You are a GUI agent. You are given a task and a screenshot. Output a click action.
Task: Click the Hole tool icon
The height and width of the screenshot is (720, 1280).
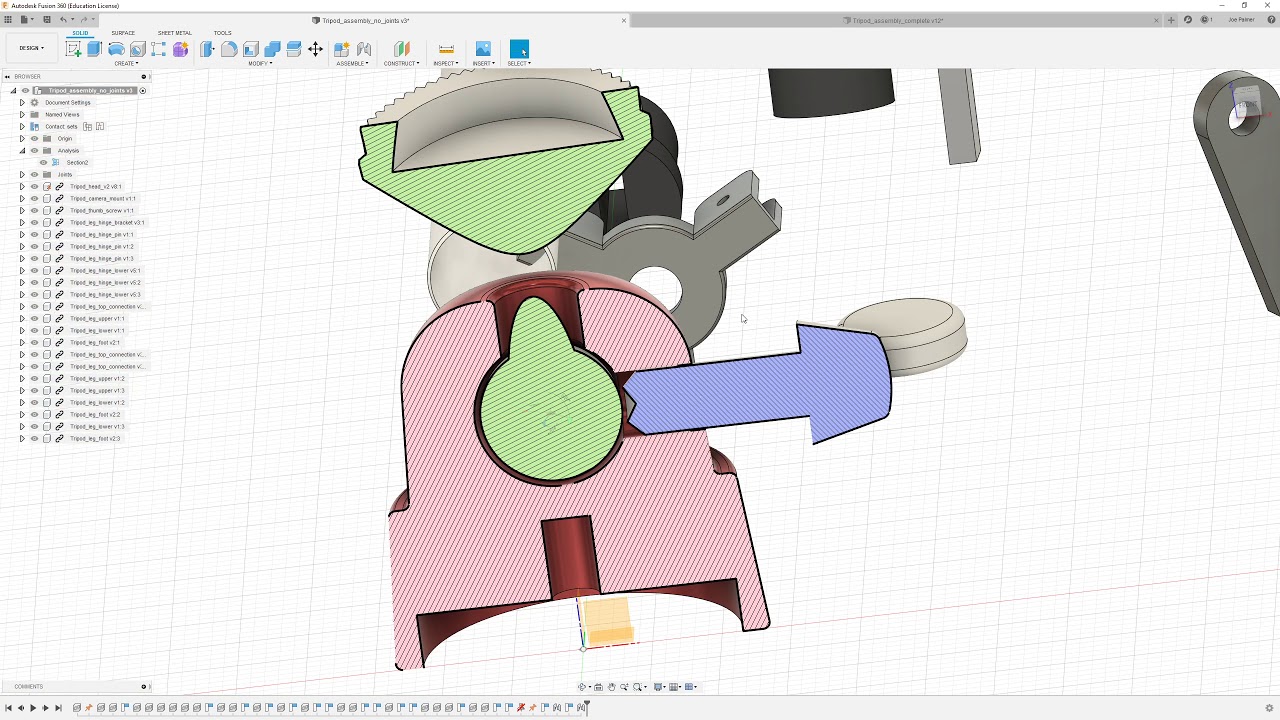point(137,49)
